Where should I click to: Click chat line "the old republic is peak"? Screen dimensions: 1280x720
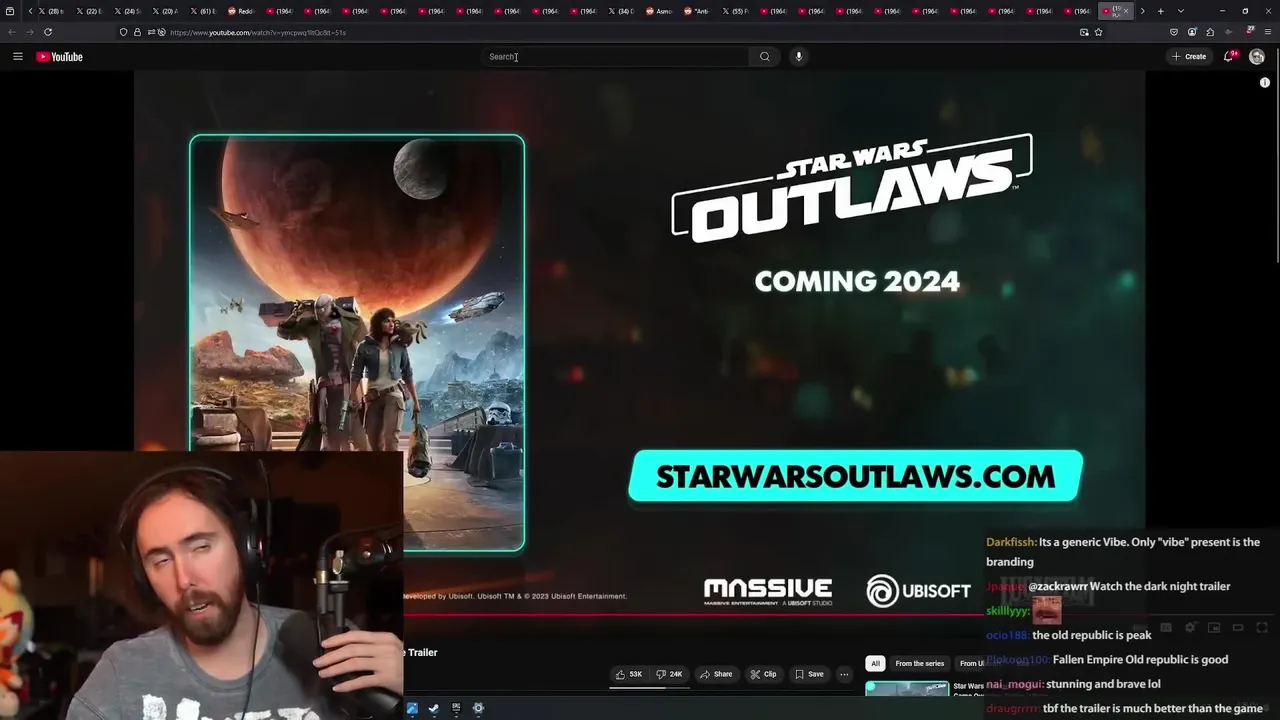click(1092, 635)
